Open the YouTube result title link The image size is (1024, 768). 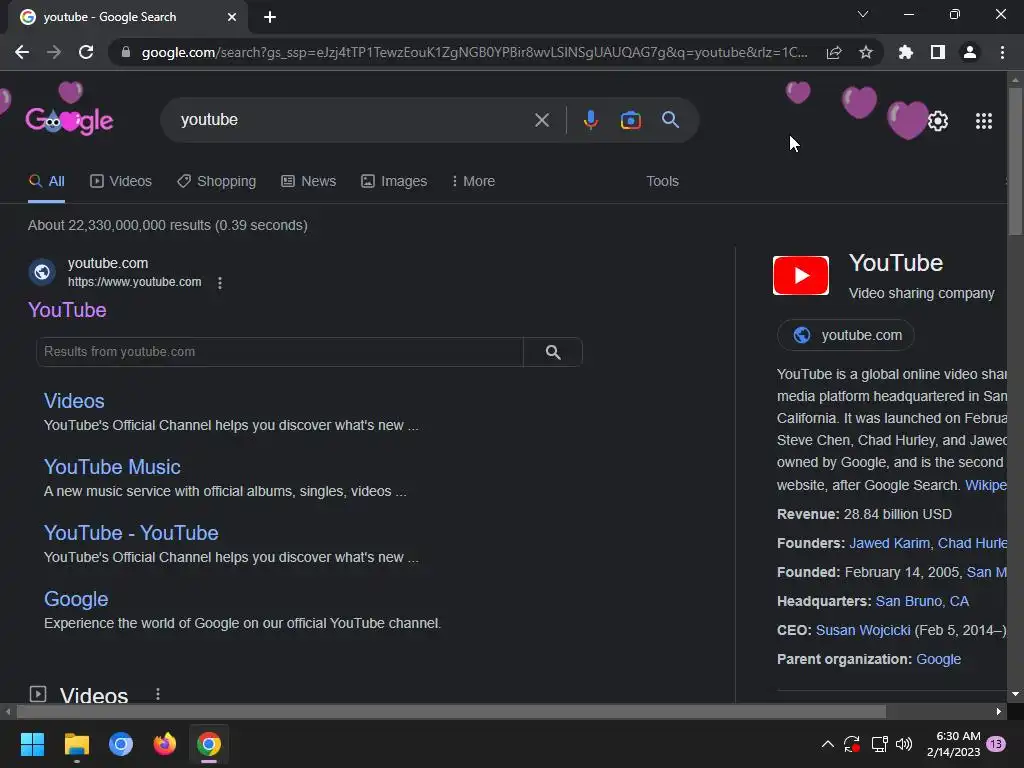point(67,310)
